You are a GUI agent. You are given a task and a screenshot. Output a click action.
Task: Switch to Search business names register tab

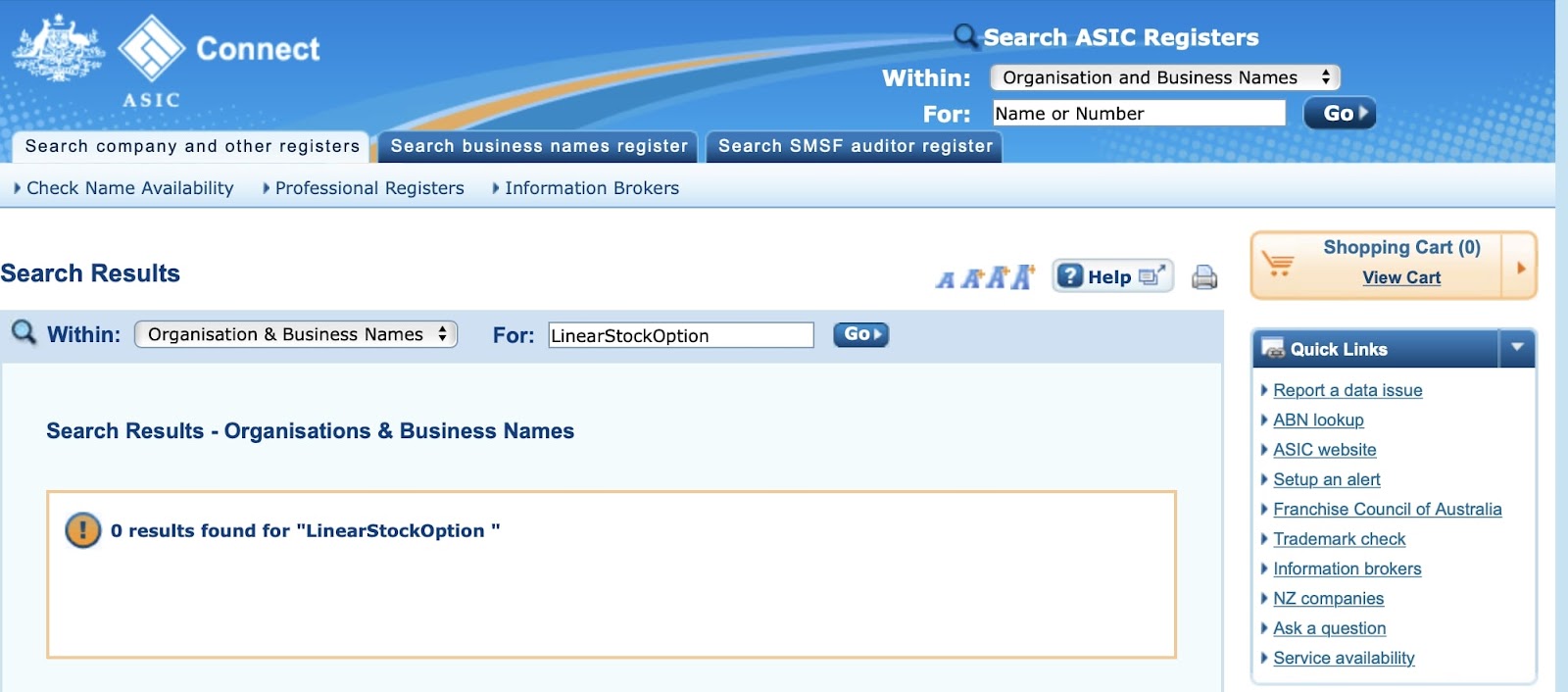click(539, 146)
